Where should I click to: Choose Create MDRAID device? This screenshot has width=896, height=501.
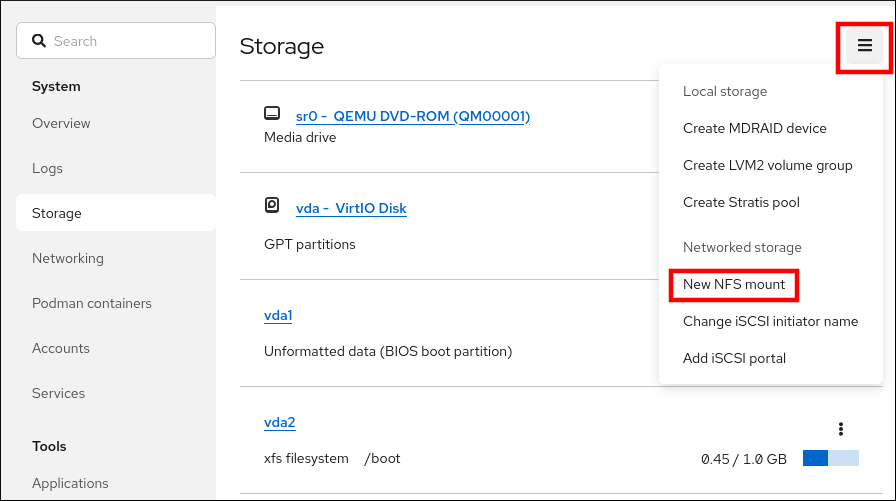[754, 128]
